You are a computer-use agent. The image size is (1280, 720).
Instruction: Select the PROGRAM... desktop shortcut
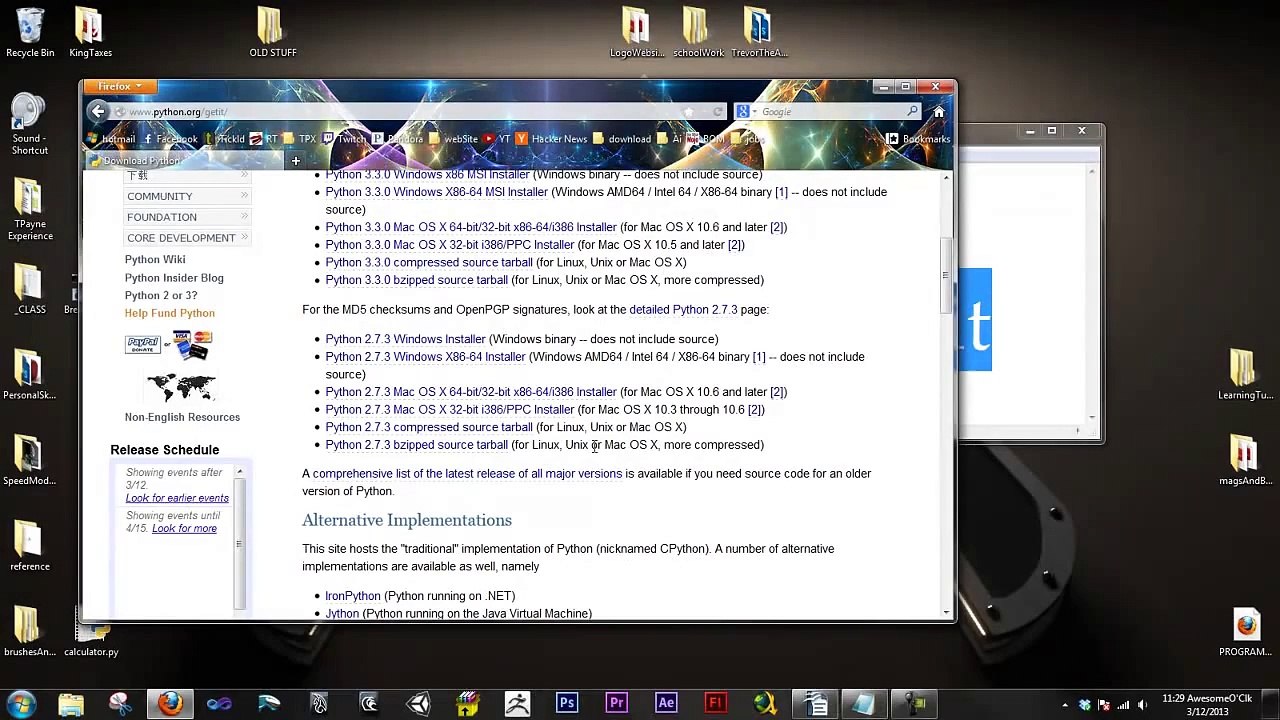1245,633
